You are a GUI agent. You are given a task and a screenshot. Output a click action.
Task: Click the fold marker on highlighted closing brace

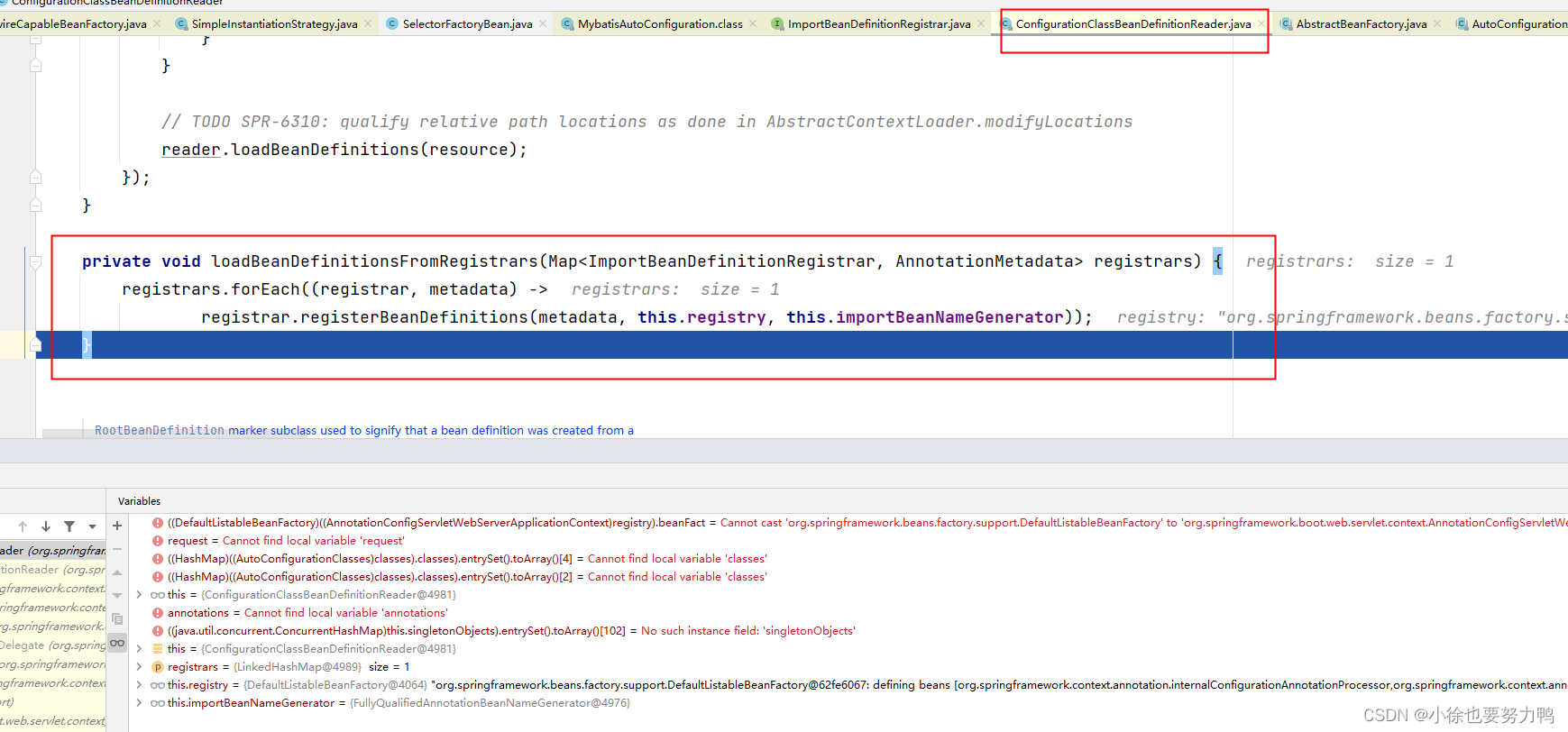(36, 344)
